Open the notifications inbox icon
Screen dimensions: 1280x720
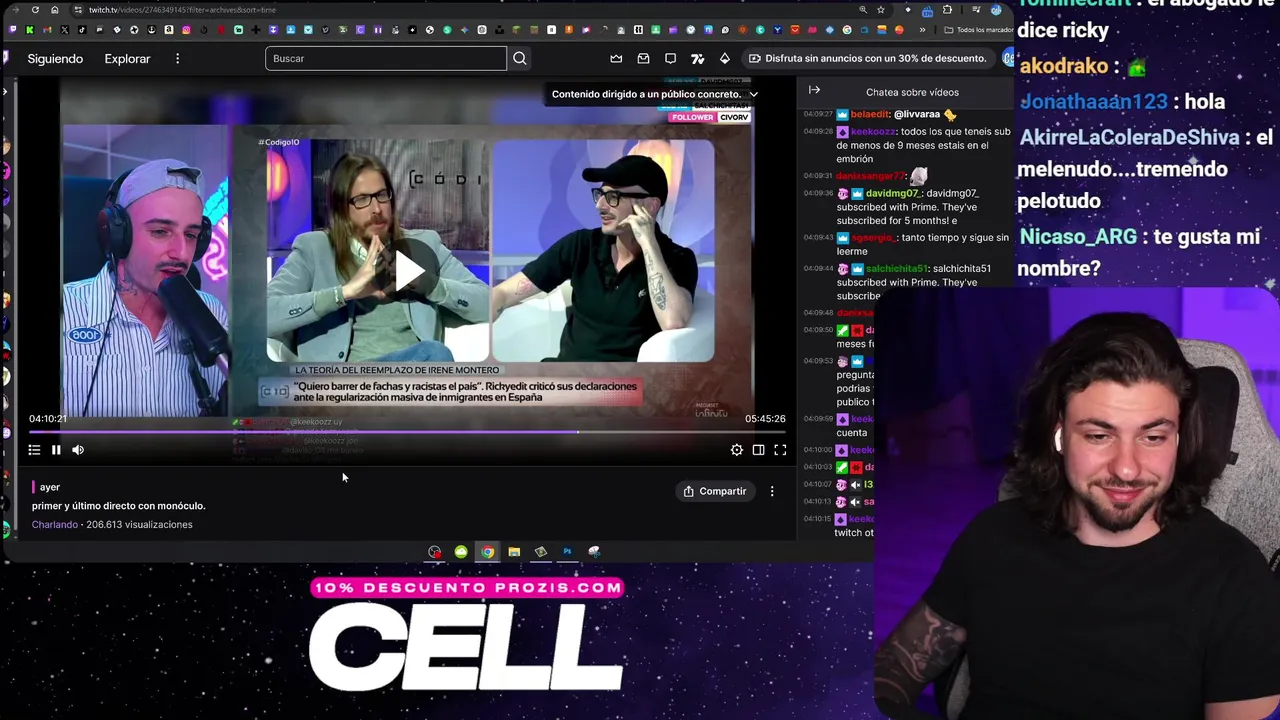643,58
